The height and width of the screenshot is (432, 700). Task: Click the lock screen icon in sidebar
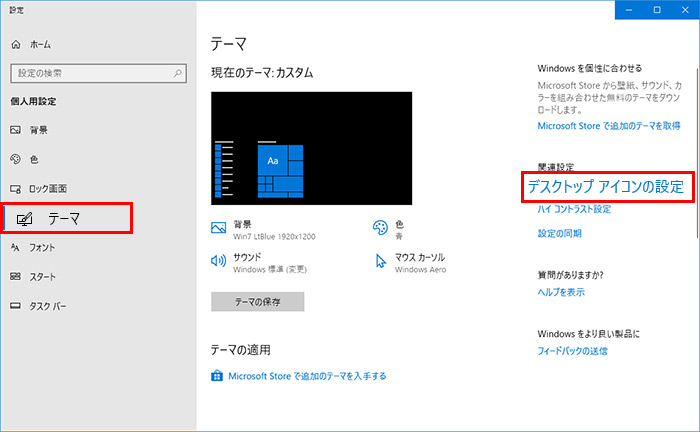click(16, 189)
